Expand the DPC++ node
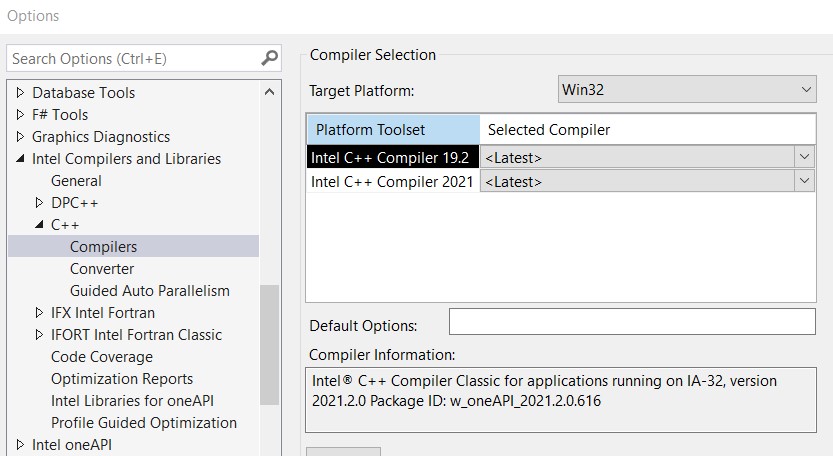This screenshot has height=456, width=833. (x=40, y=203)
